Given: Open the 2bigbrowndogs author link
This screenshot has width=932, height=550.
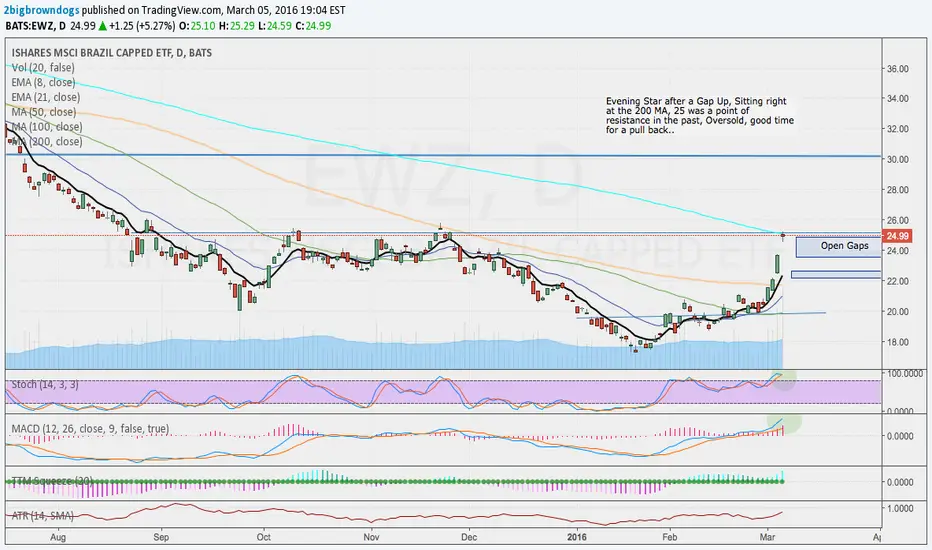Looking at the screenshot, I should tap(41, 10).
